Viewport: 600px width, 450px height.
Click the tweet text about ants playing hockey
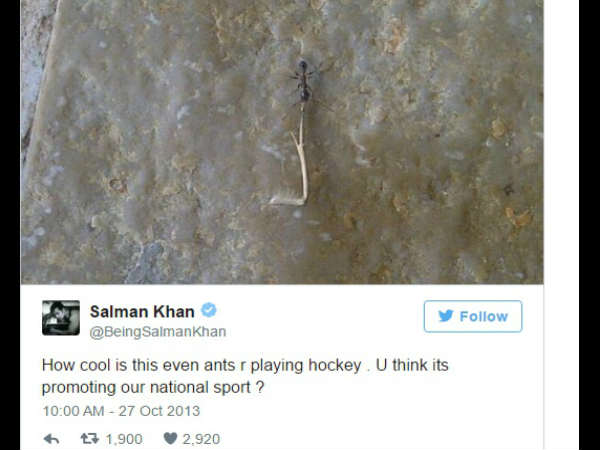point(245,376)
